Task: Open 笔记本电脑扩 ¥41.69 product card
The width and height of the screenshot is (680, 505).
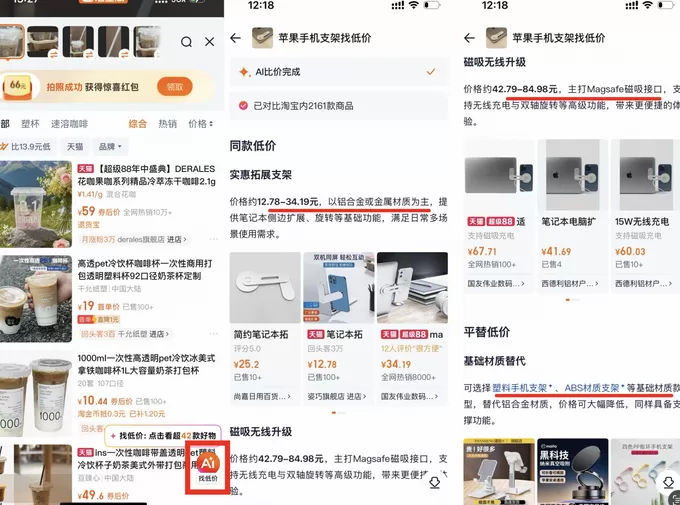Action: click(572, 216)
